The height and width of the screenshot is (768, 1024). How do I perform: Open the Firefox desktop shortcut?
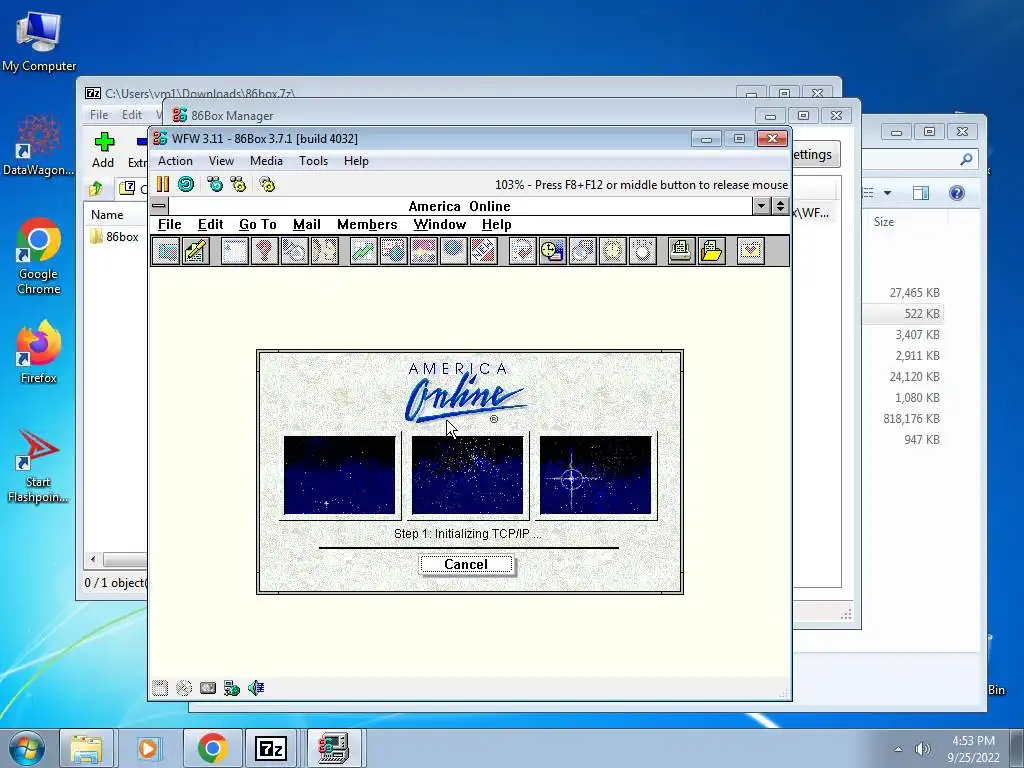coord(39,351)
